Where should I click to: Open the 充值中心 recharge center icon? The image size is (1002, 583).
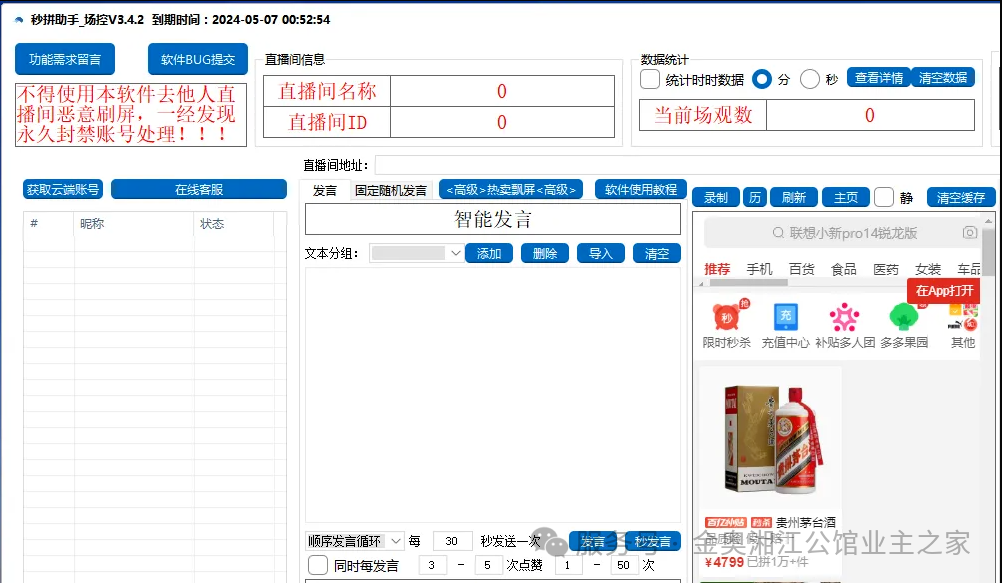[x=785, y=318]
